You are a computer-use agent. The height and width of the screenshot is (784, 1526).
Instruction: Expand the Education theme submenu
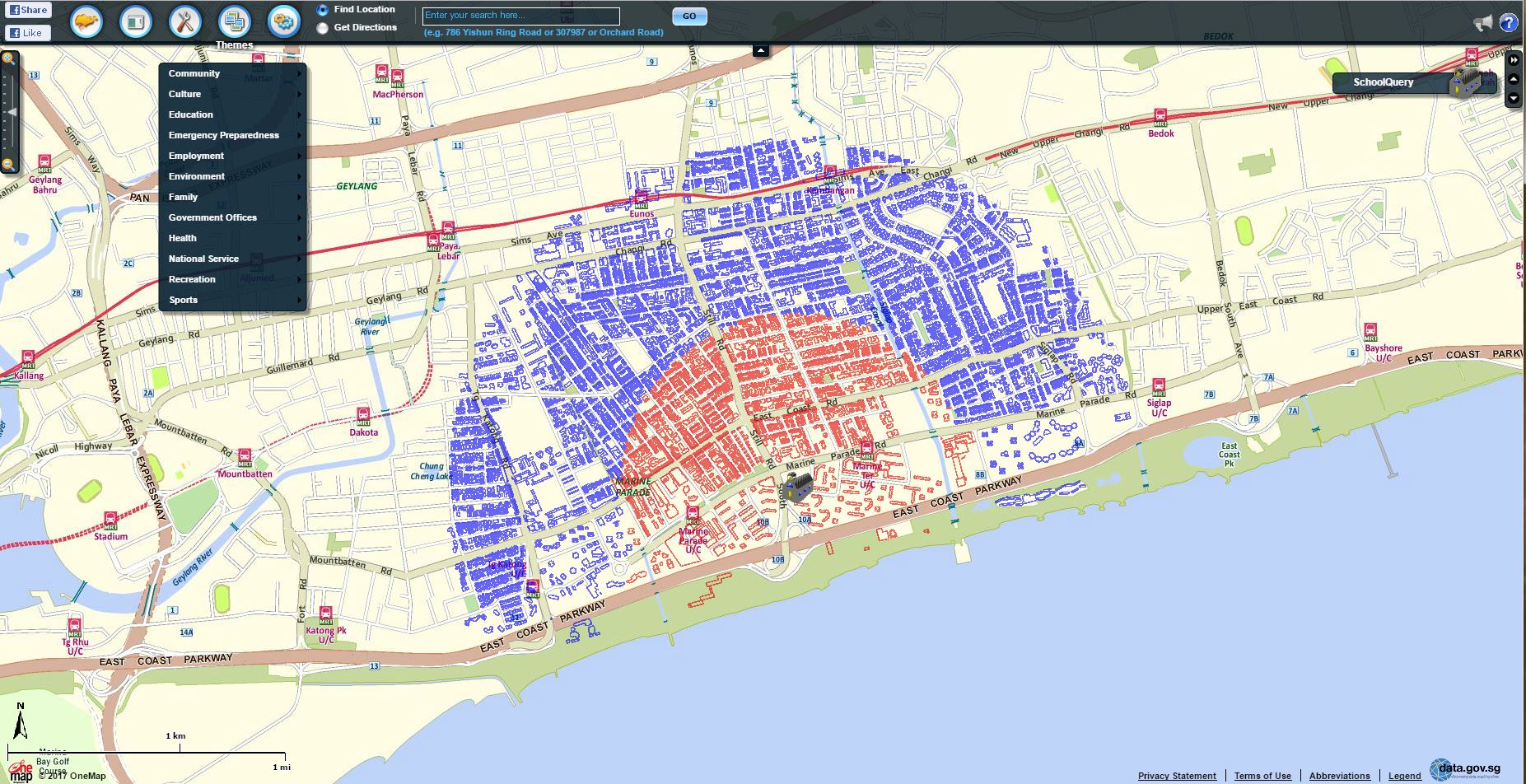[233, 114]
